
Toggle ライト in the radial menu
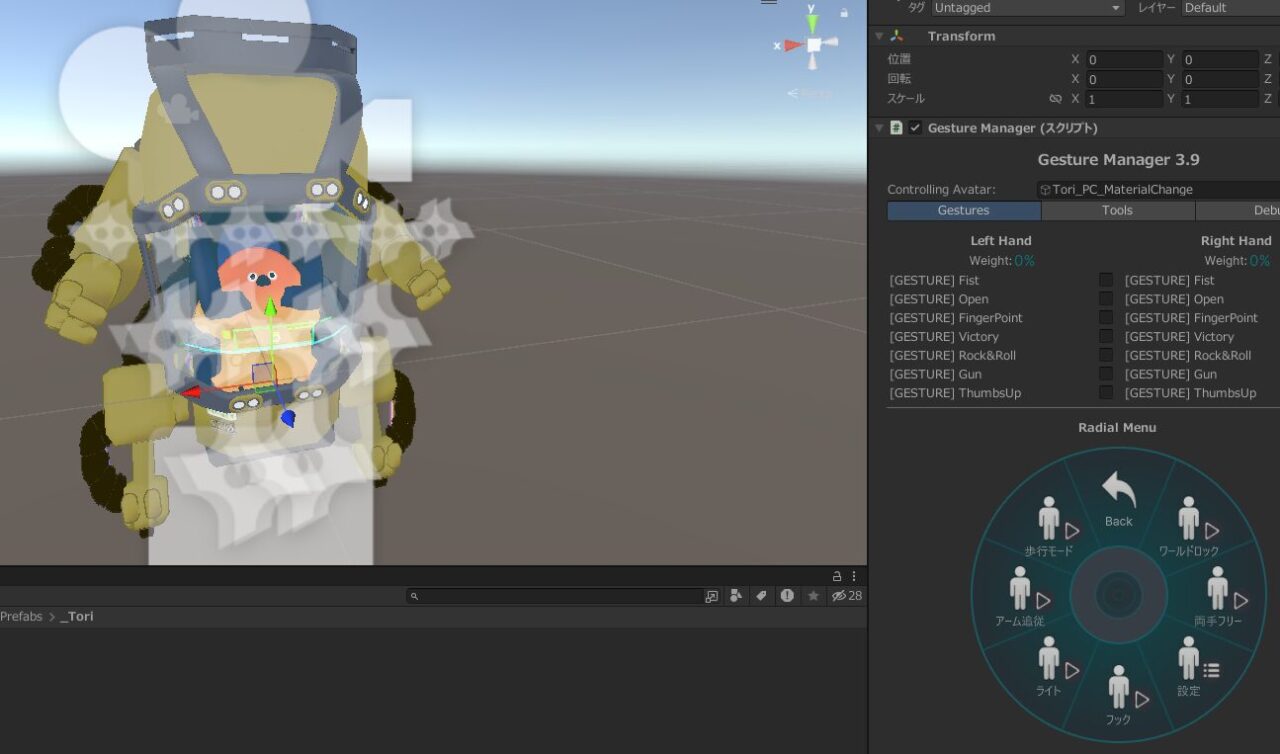1049,668
